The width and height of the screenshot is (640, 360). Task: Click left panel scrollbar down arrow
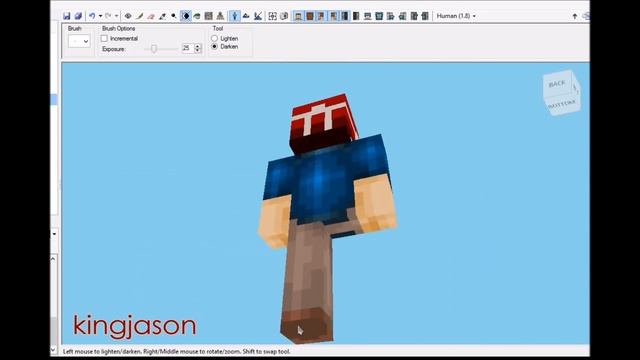point(53,350)
